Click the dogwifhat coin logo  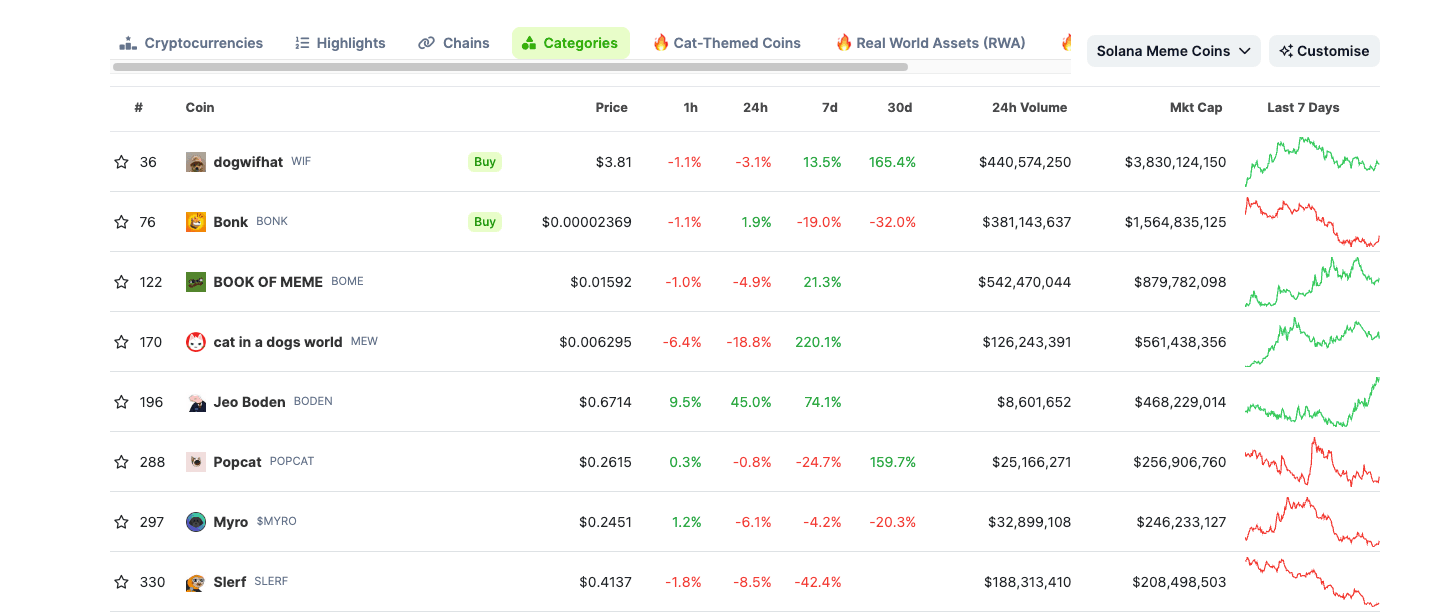[196, 162]
